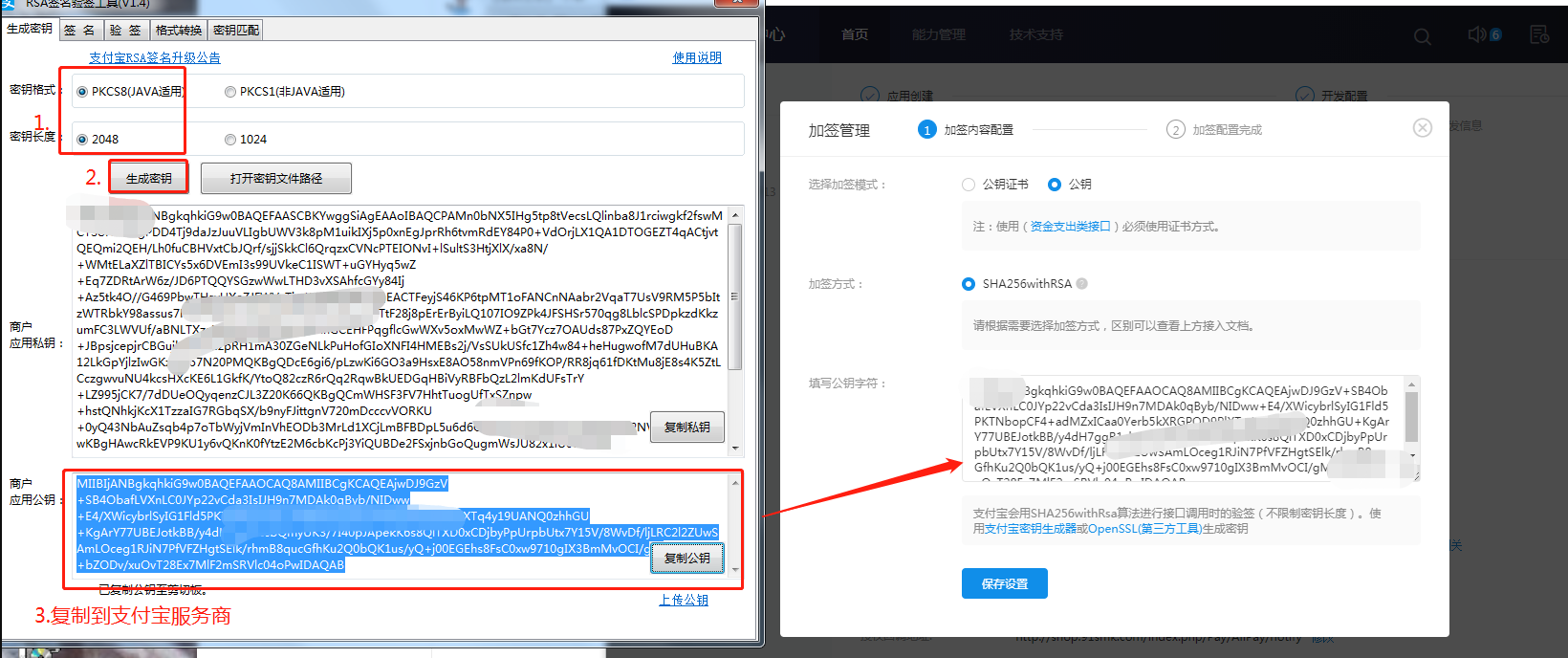Click the 填写公钥字符 text area
The height and width of the screenshot is (658, 1568).
click(x=1190, y=428)
